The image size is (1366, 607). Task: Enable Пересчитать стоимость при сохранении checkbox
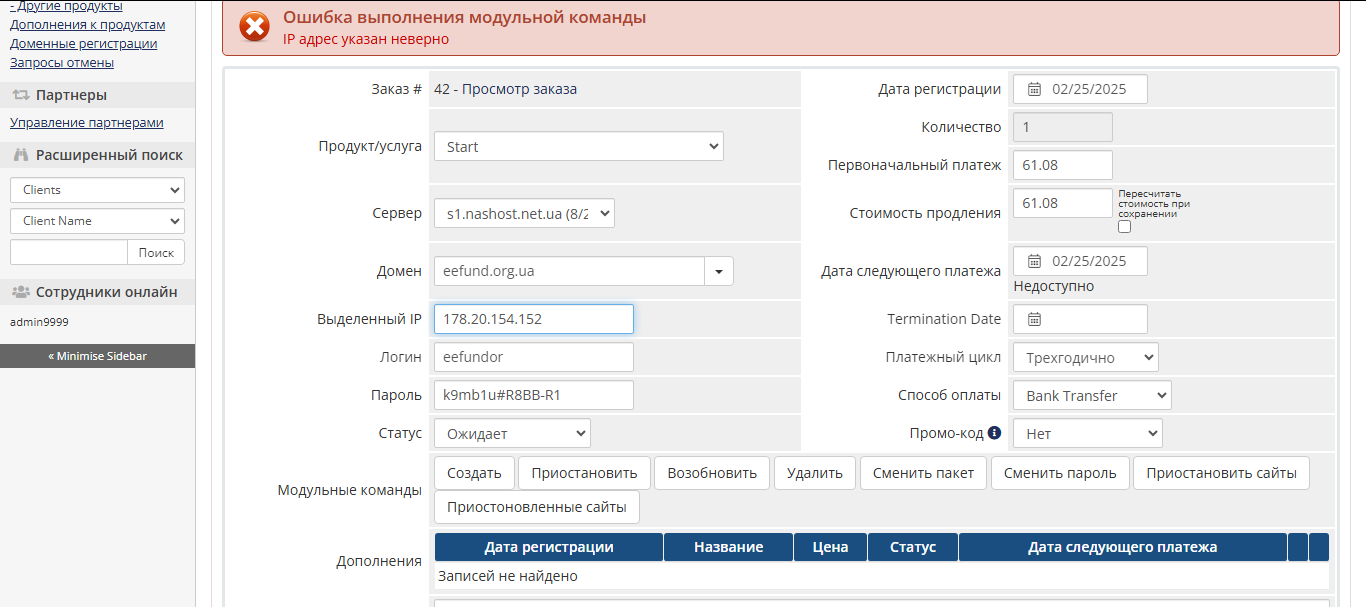(x=1124, y=225)
